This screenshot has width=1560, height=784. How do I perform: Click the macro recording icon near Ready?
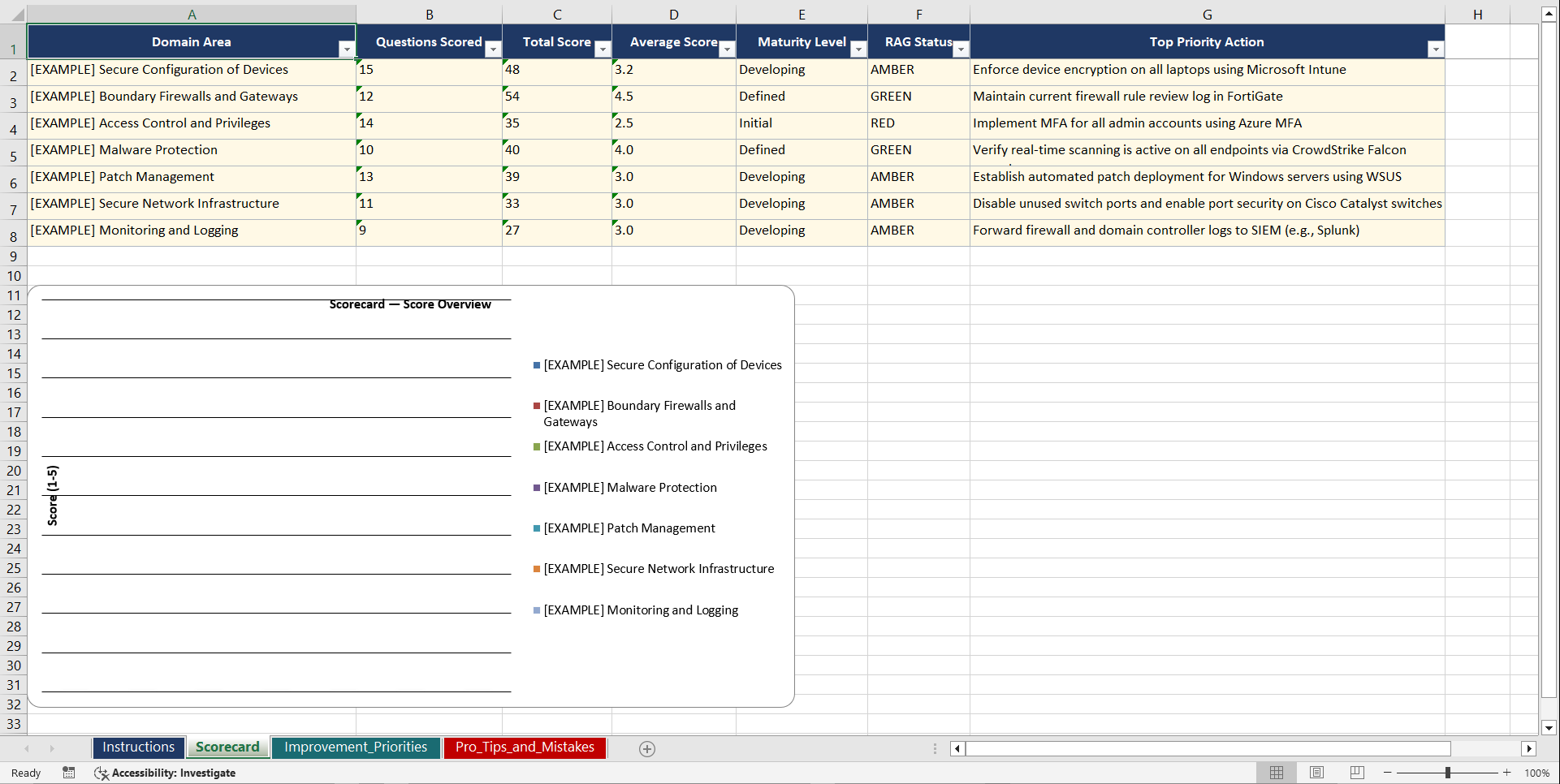[69, 773]
